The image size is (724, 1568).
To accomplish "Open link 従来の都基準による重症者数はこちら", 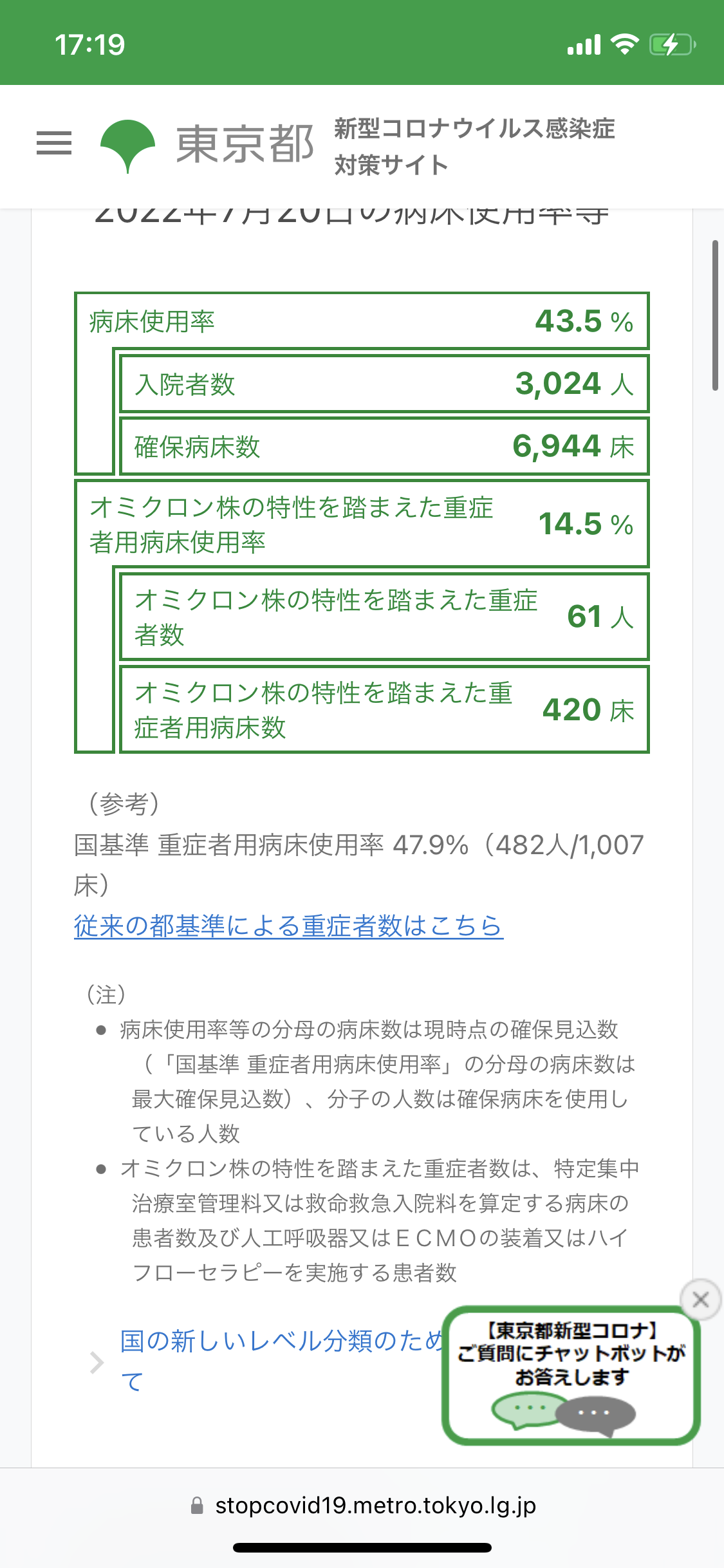I will point(288,926).
